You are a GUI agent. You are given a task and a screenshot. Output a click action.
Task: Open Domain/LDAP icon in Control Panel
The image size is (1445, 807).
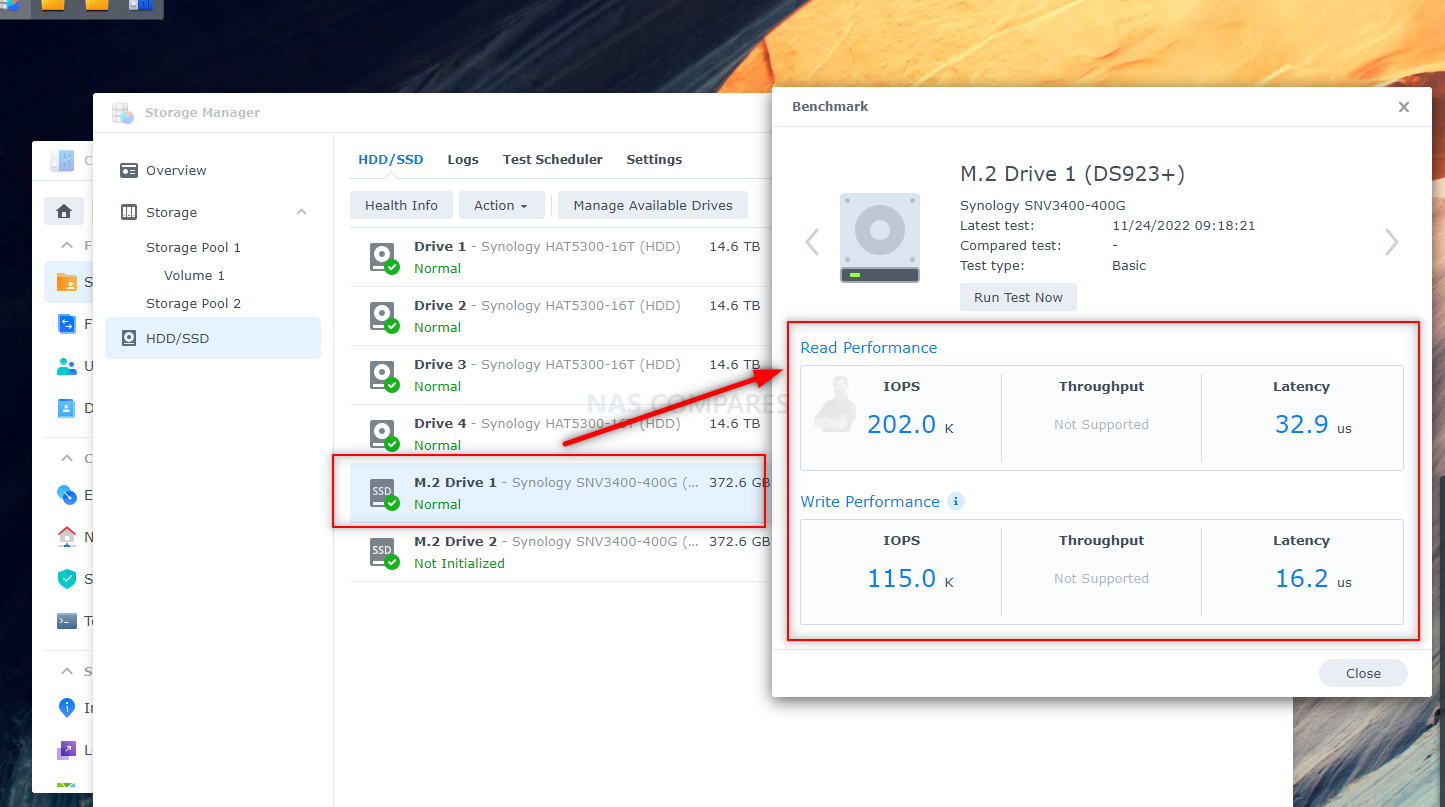[67, 408]
